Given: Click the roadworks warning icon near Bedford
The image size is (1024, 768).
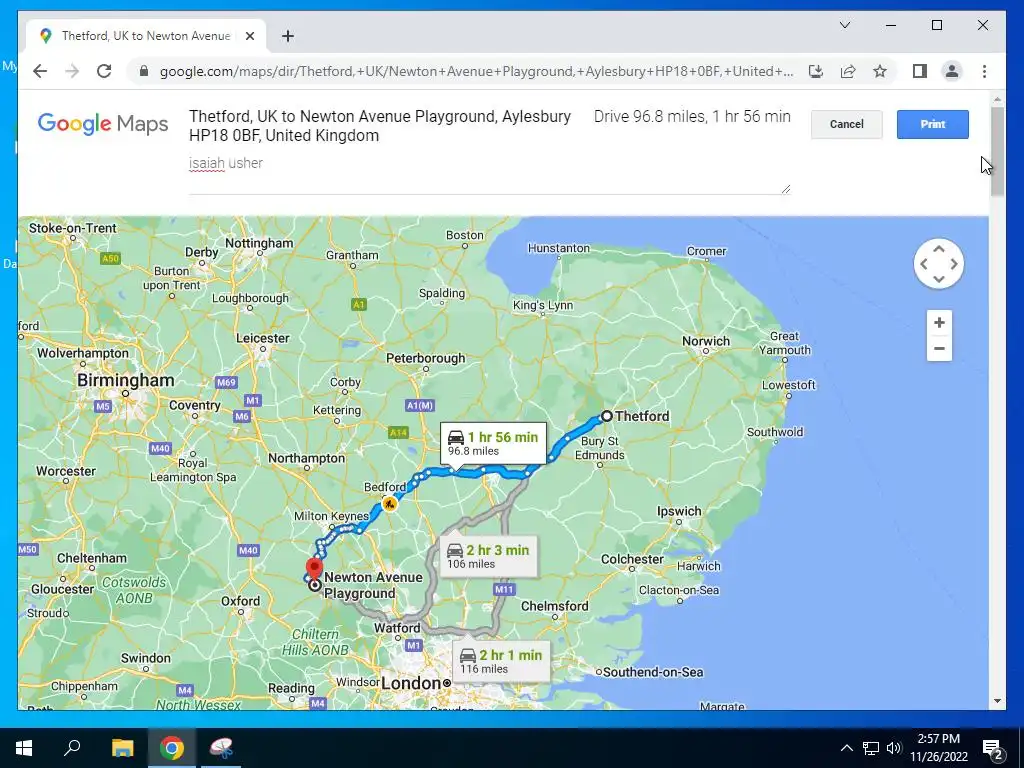Looking at the screenshot, I should tap(389, 504).
